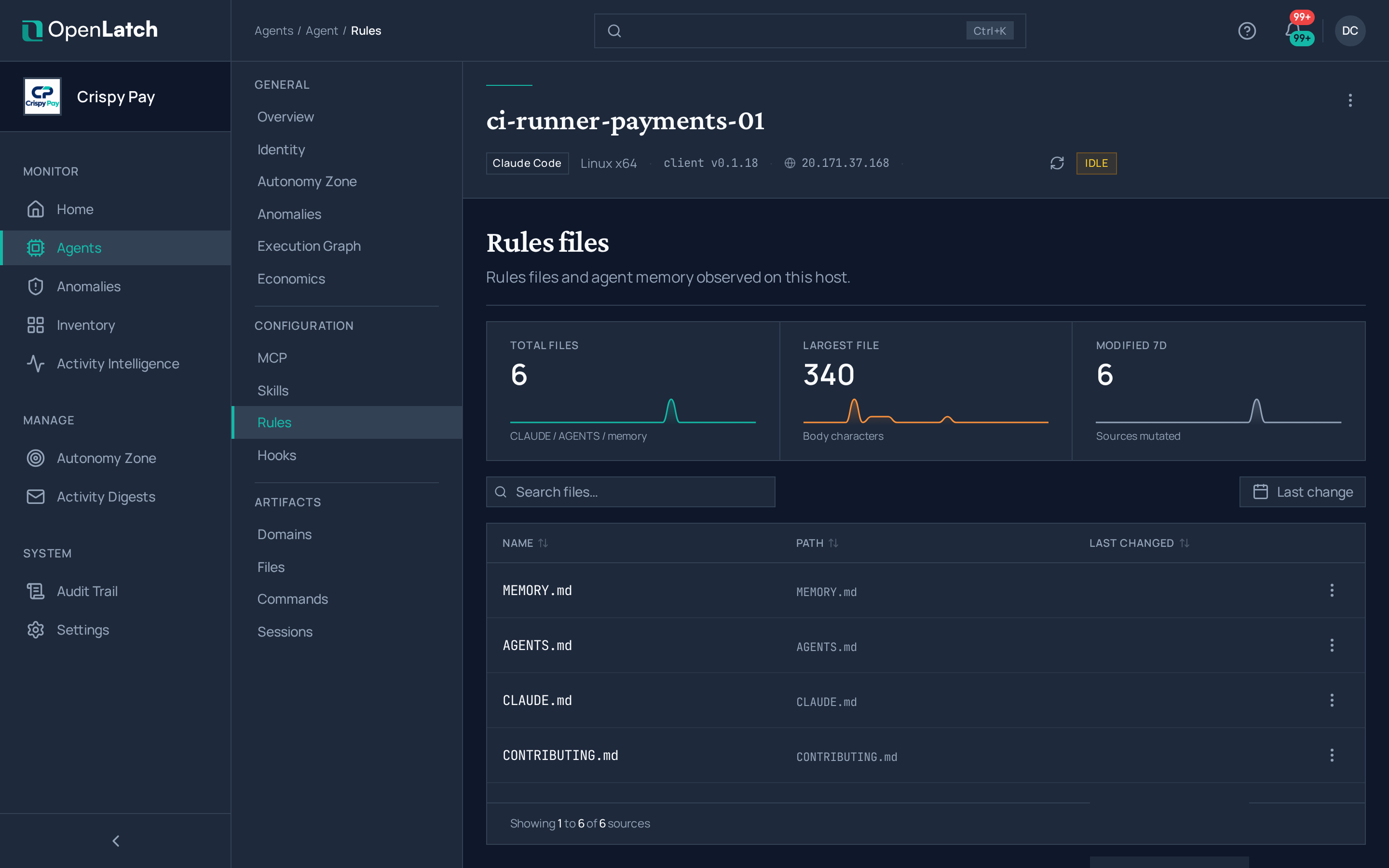Select the Execution Graph tab
Image resolution: width=1389 pixels, height=868 pixels.
[347, 246]
